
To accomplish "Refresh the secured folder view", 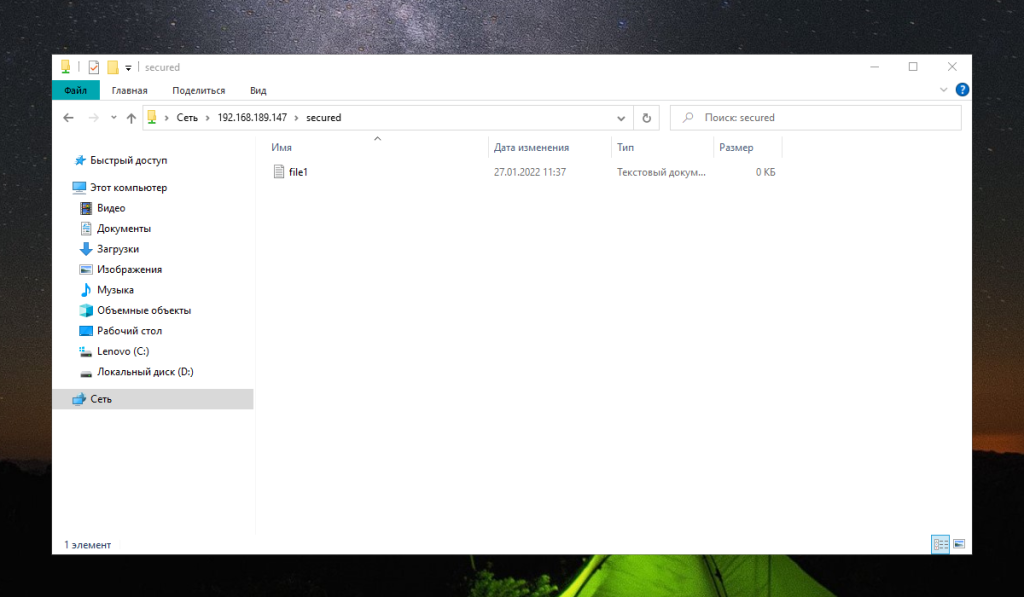I will click(647, 118).
